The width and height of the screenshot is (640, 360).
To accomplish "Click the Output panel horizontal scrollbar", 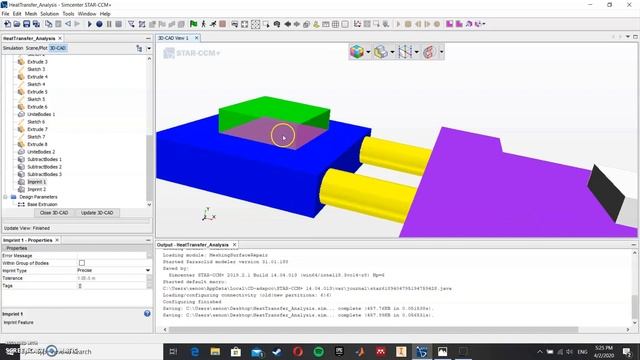I will [373, 329].
